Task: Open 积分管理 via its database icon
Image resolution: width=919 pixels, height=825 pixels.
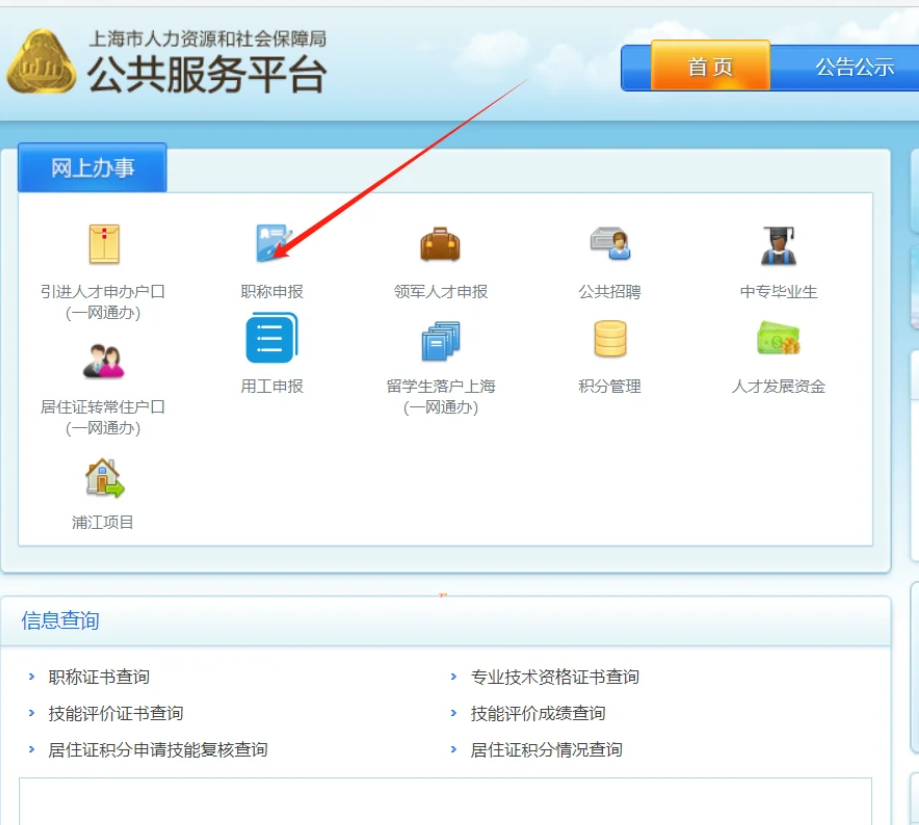Action: point(608,338)
